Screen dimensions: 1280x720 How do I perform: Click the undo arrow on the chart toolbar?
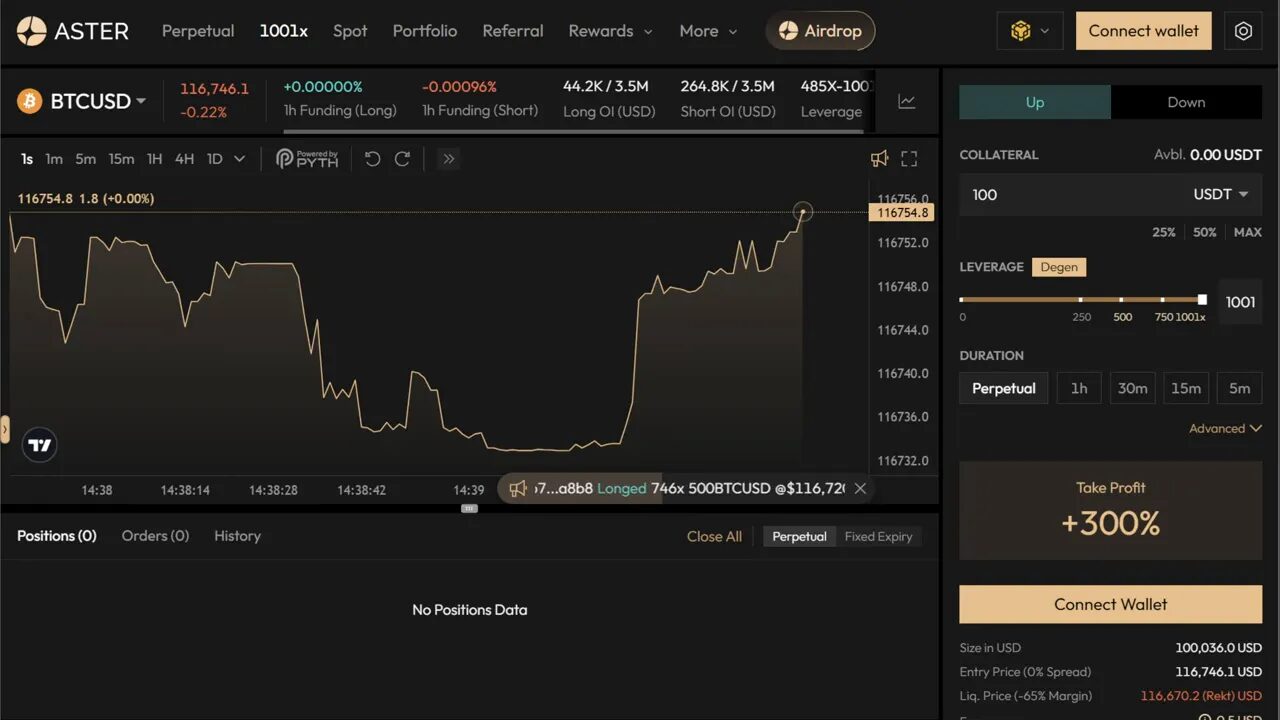pos(372,158)
